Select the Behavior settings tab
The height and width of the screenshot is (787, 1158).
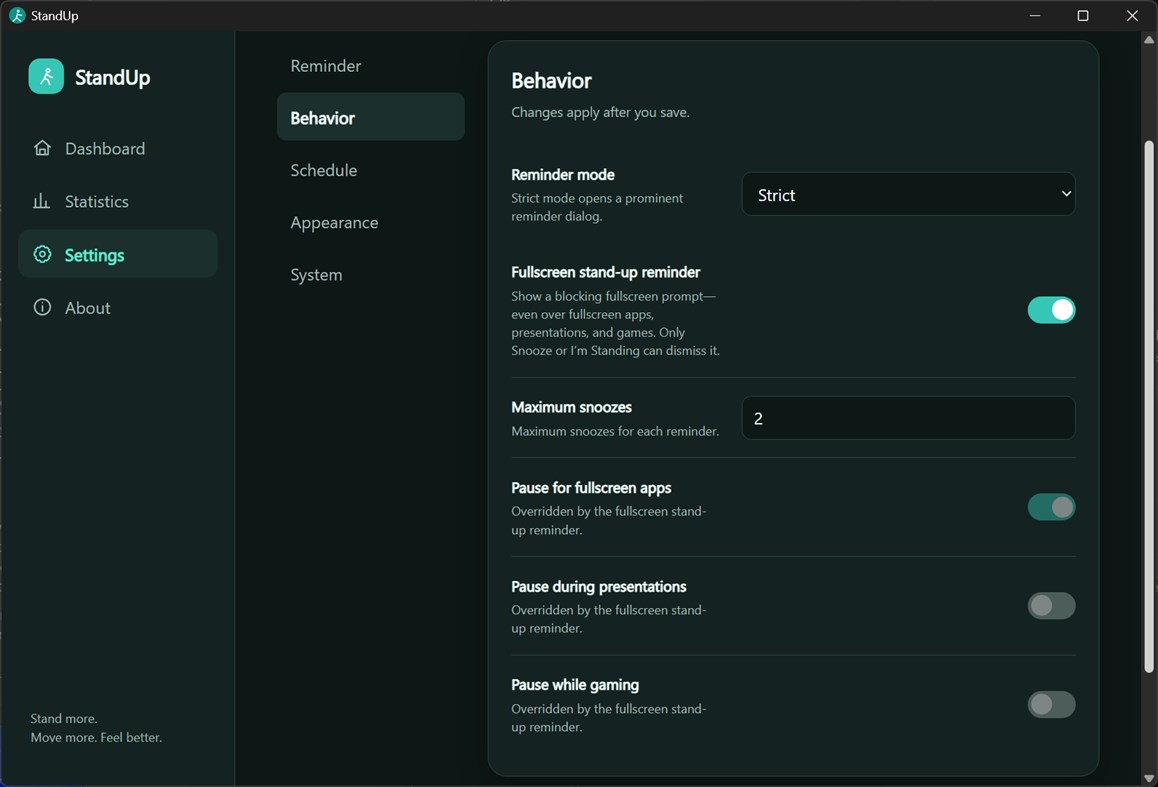click(371, 117)
